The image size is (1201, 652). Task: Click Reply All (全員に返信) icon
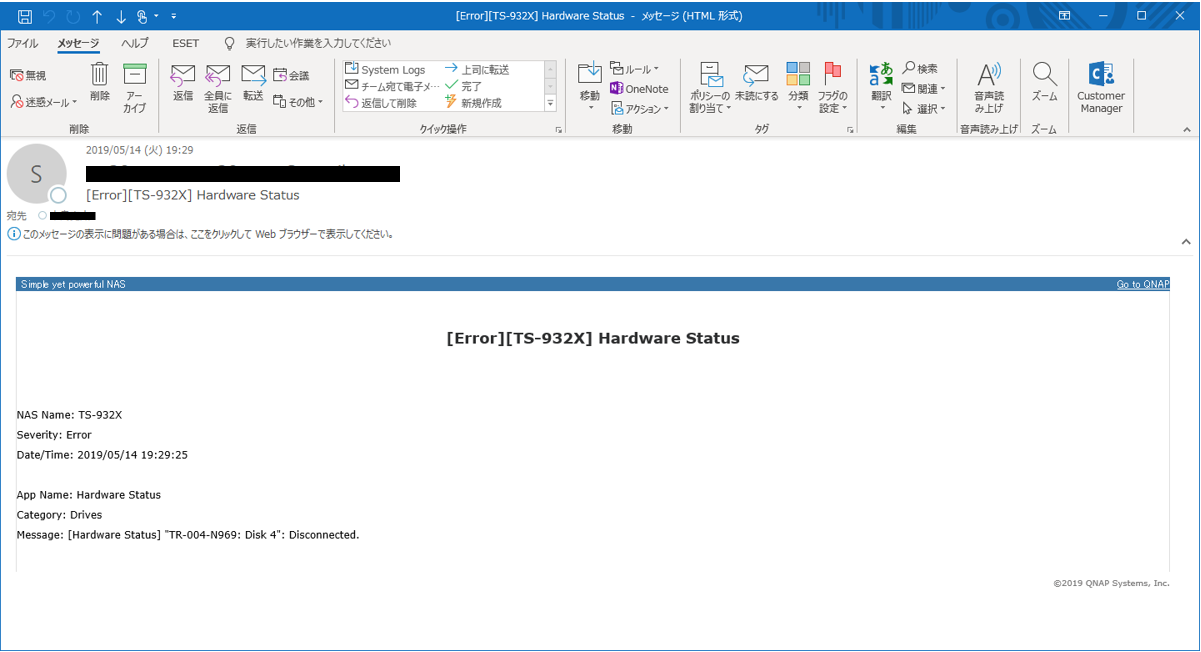pyautogui.click(x=218, y=76)
